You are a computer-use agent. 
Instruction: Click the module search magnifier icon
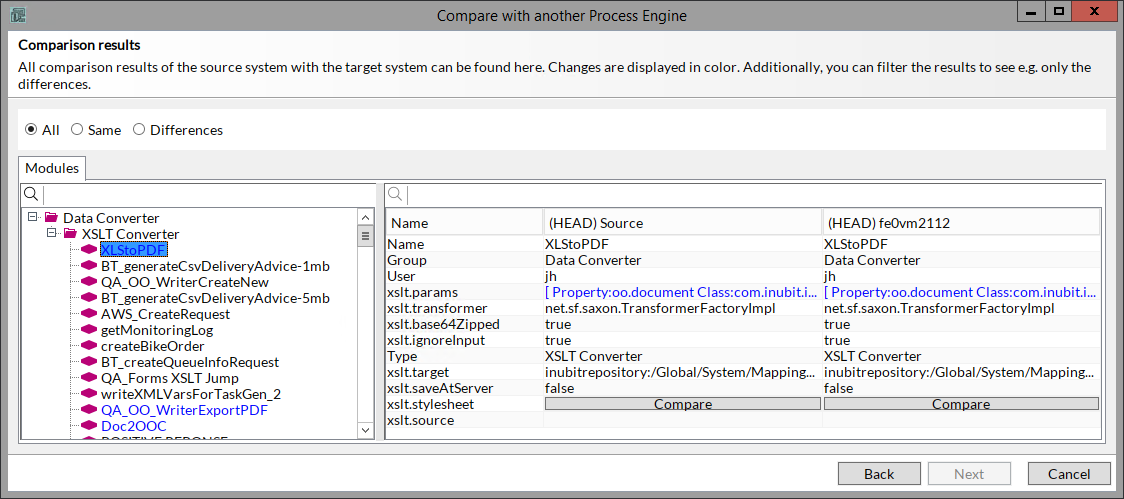point(31,194)
